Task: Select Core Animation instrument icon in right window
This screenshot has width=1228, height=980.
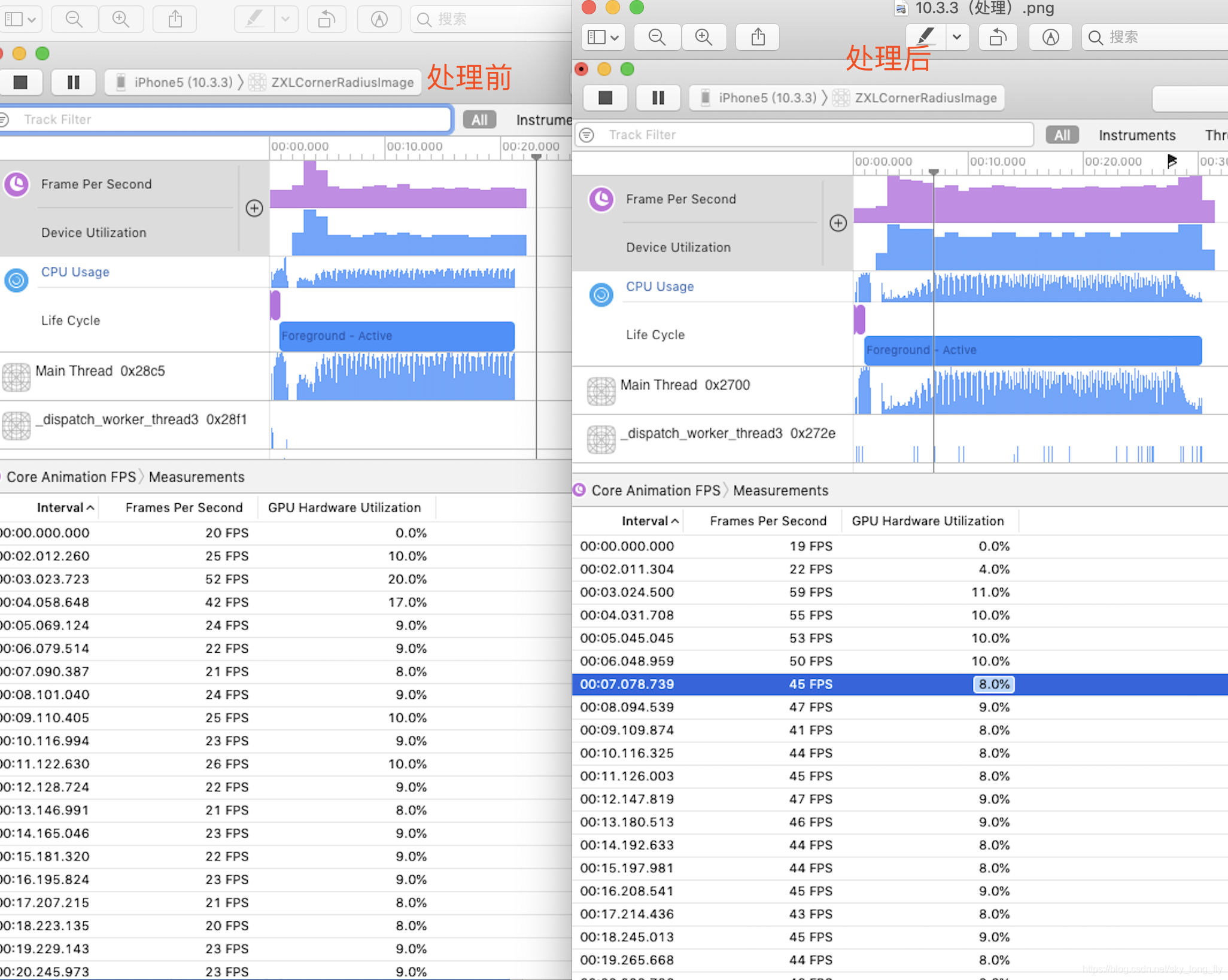Action: tap(601, 199)
